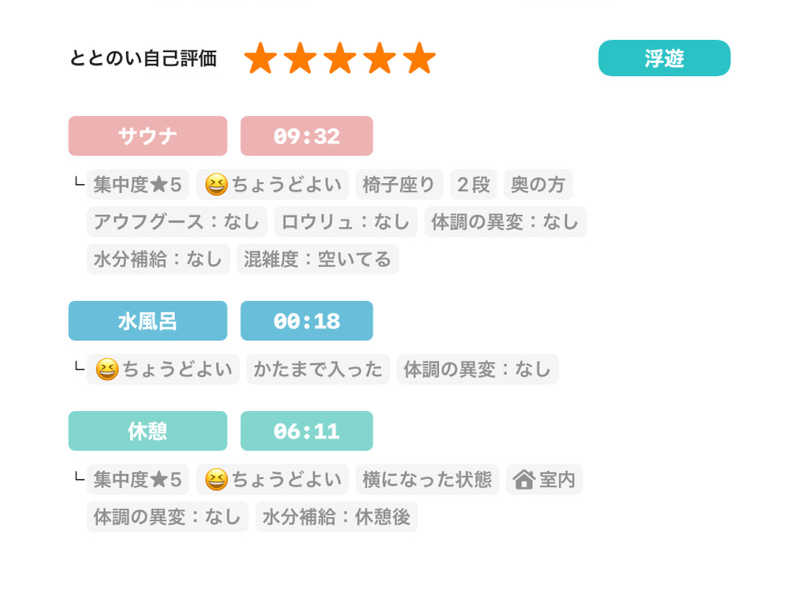Click the 横になった状態 tag
This screenshot has height=600, width=800.
pyautogui.click(x=428, y=480)
